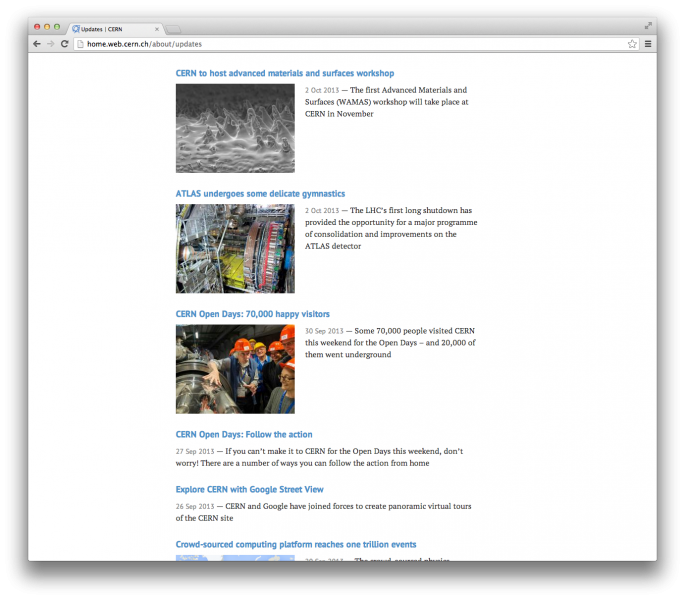
Task: Open a new tab with the tab button
Action: (173, 30)
